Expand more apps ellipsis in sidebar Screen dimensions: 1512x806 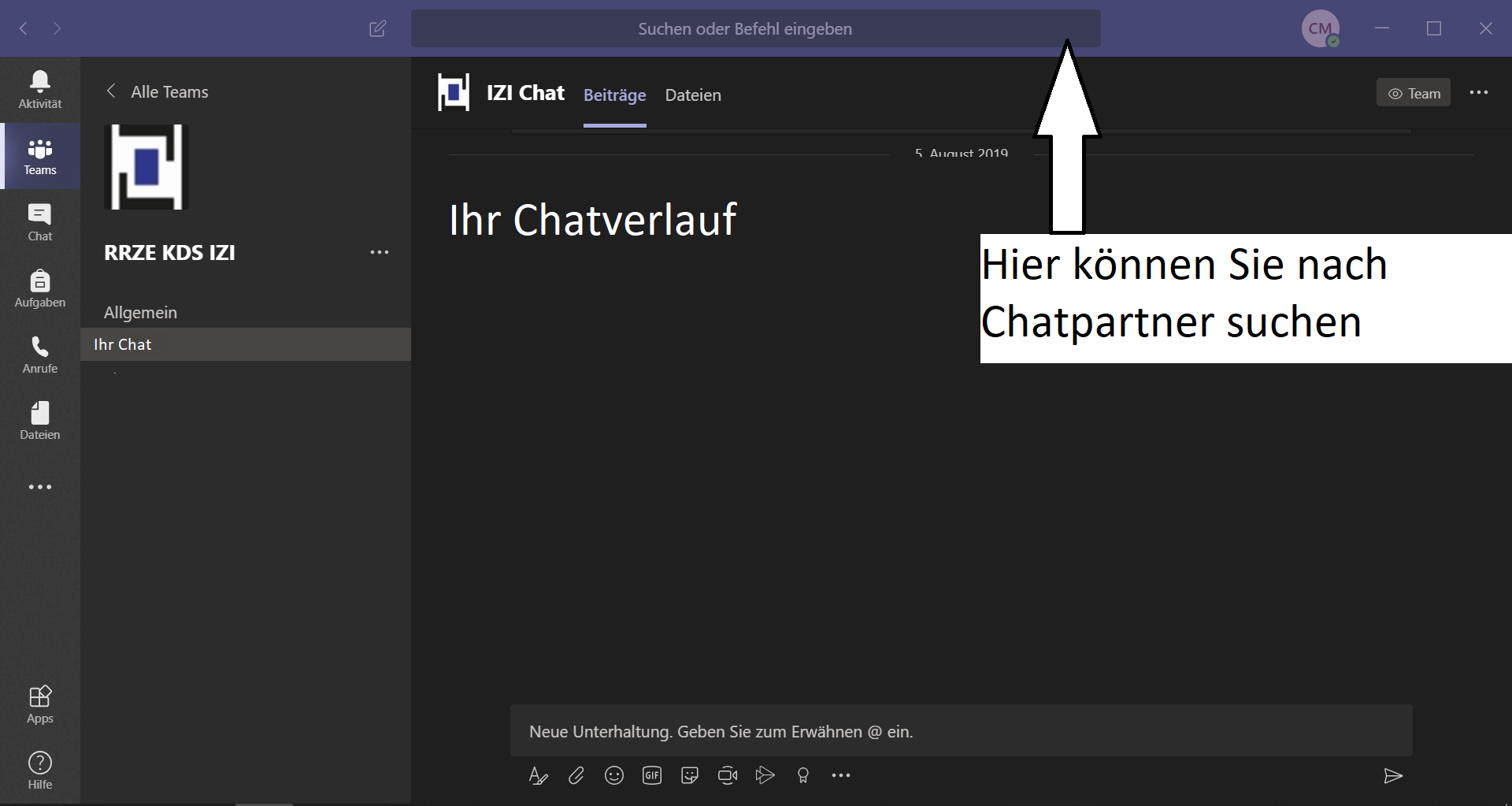(39, 487)
